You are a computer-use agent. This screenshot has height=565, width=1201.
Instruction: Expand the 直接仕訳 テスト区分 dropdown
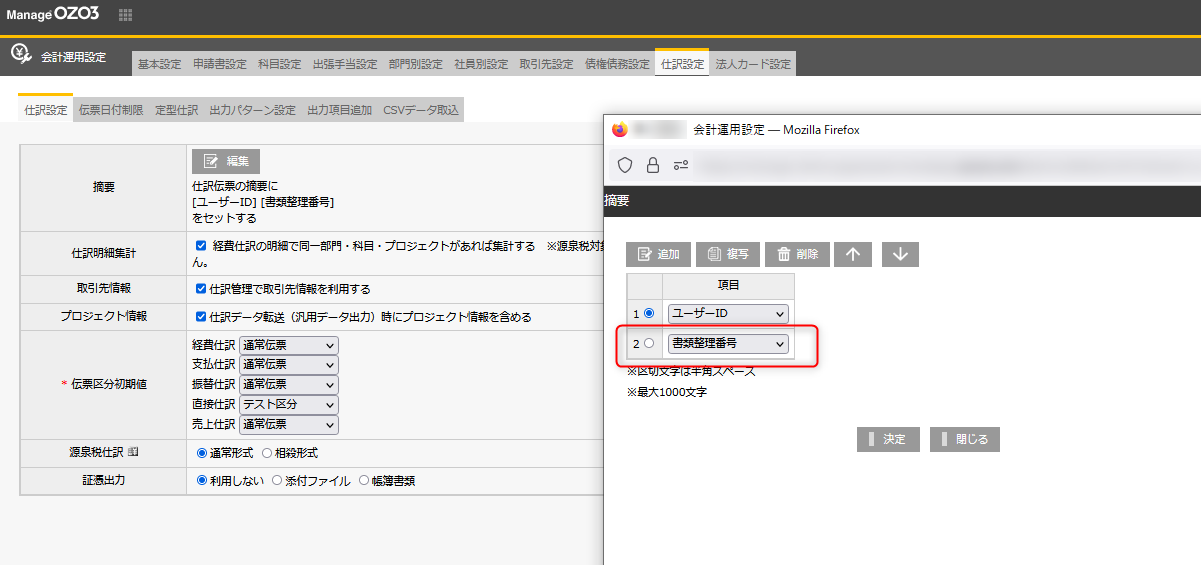tap(289, 405)
